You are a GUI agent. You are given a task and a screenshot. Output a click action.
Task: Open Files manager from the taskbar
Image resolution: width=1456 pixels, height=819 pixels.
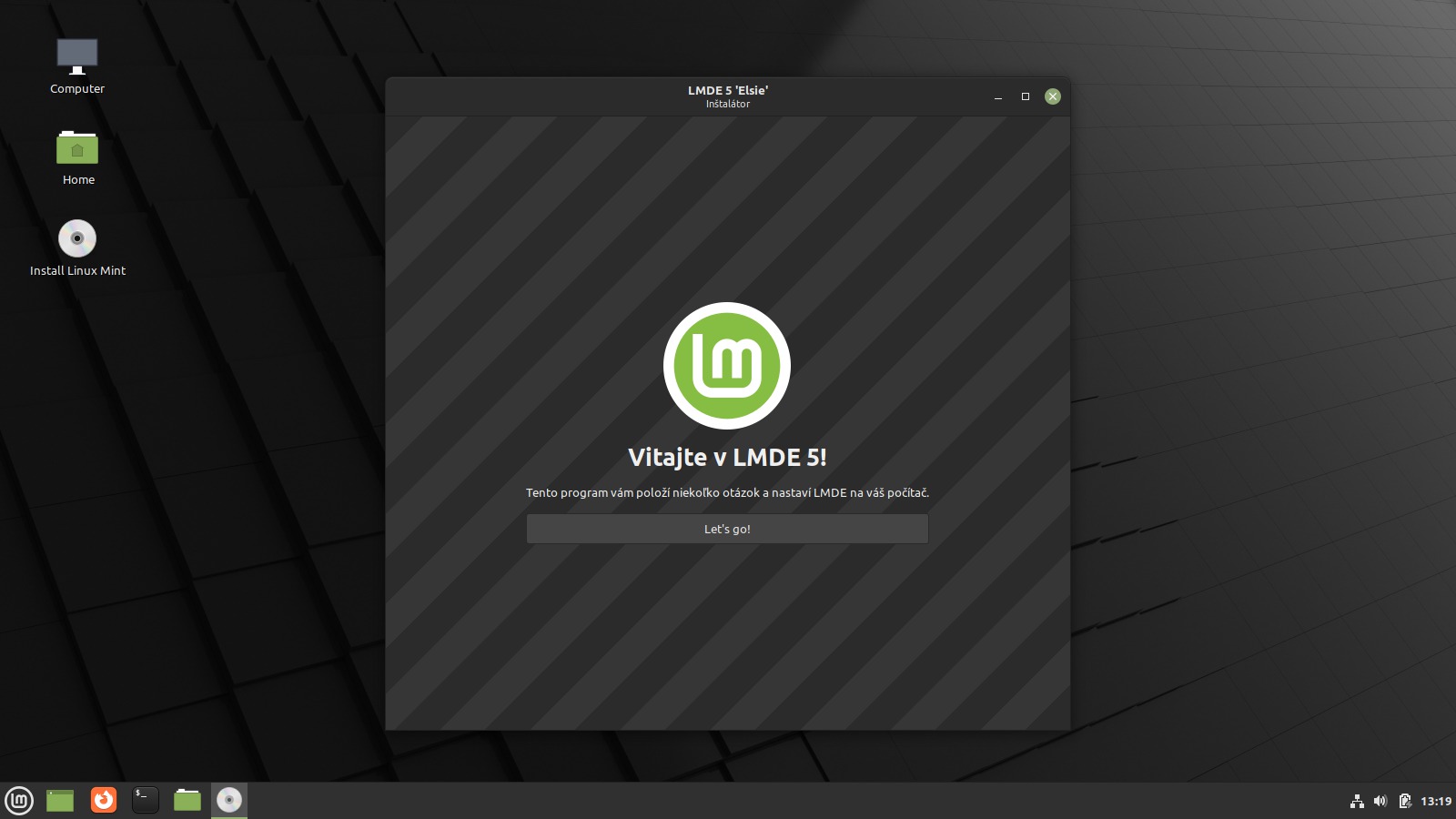coord(187,800)
